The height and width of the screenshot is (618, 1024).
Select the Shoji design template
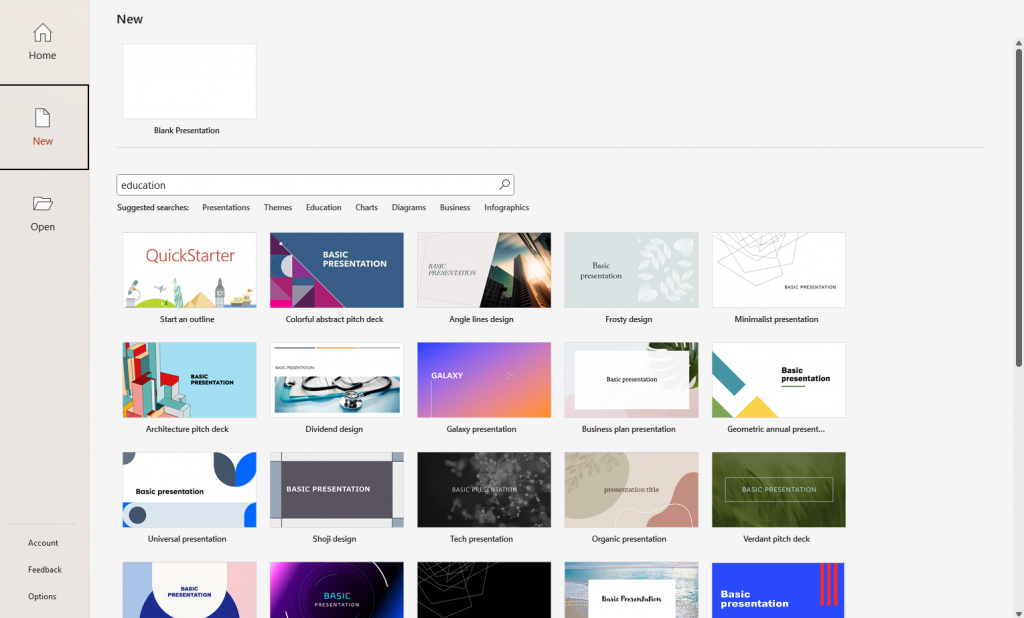coord(337,489)
